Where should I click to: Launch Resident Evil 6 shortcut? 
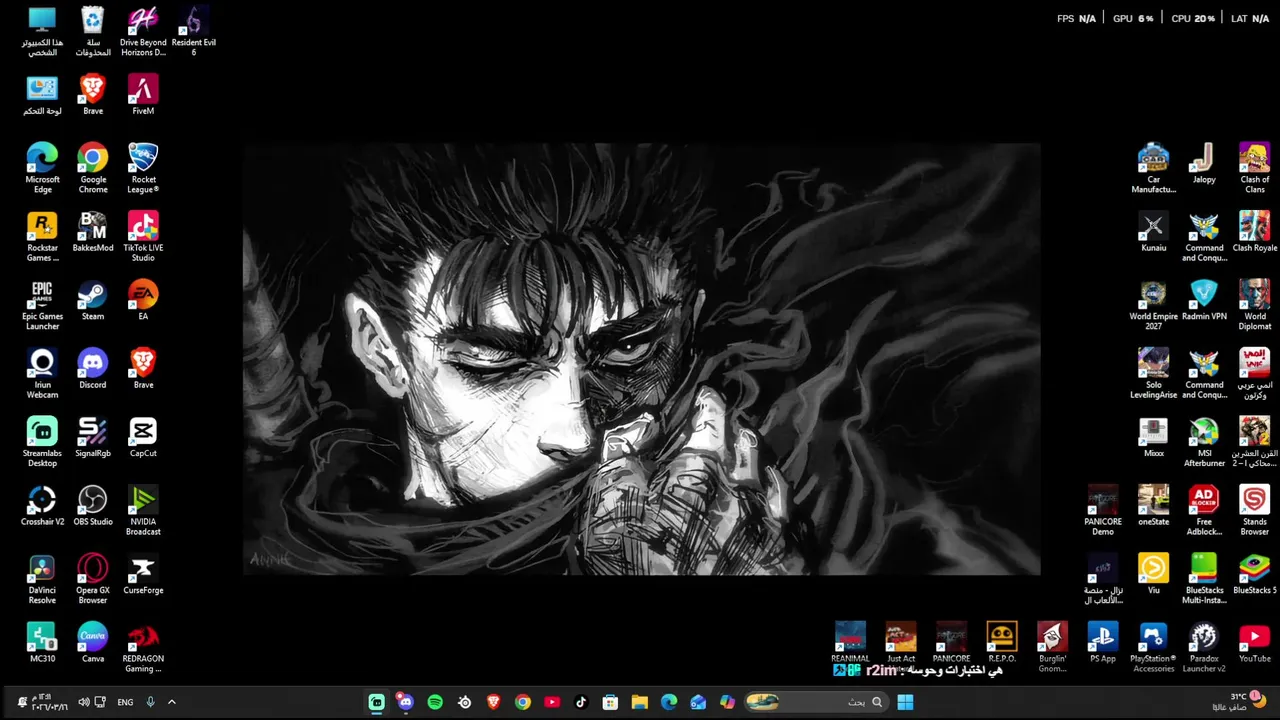[194, 31]
